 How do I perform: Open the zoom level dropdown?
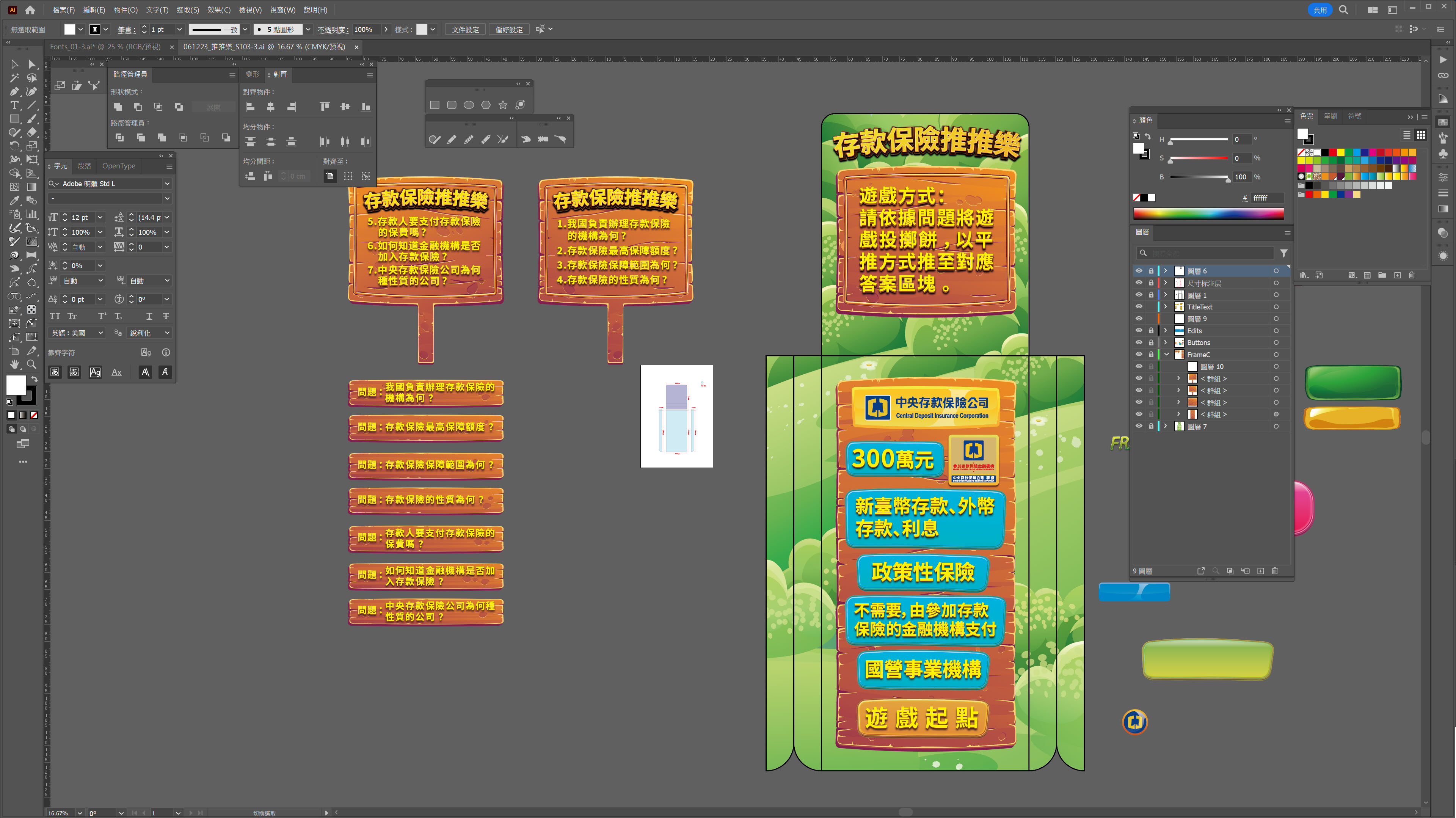pos(80,813)
